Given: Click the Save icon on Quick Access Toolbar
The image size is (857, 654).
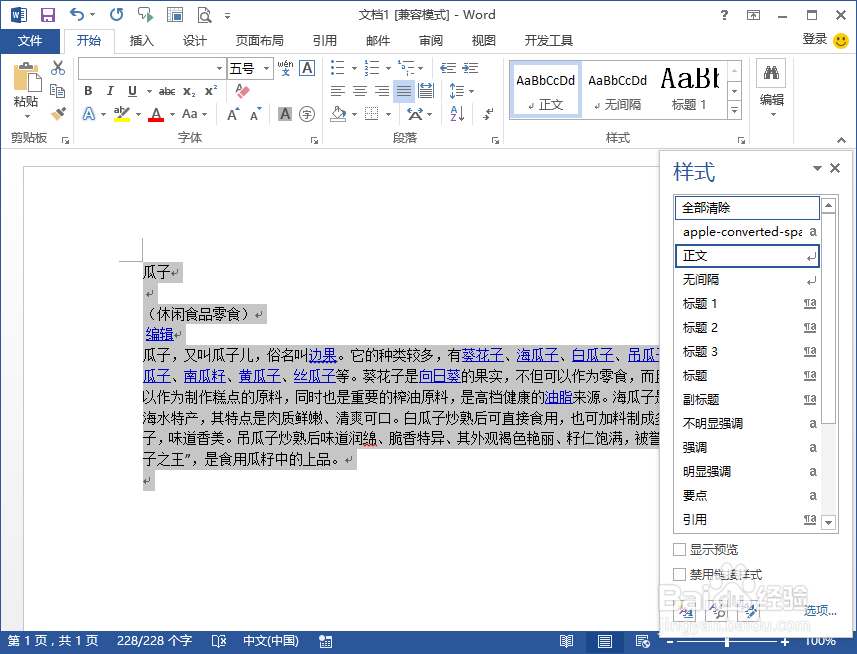Looking at the screenshot, I should (x=46, y=14).
